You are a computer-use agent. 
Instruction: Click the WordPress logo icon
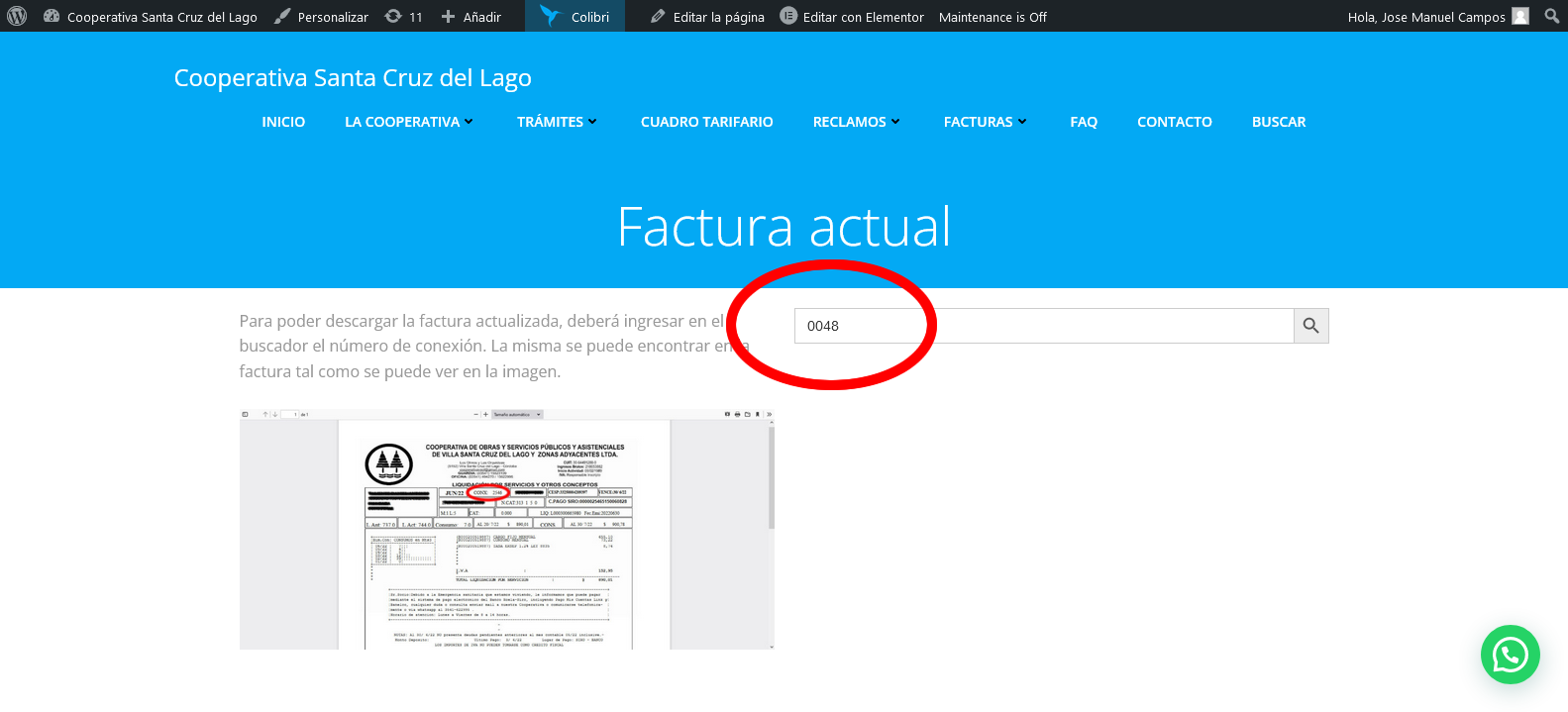pyautogui.click(x=17, y=16)
